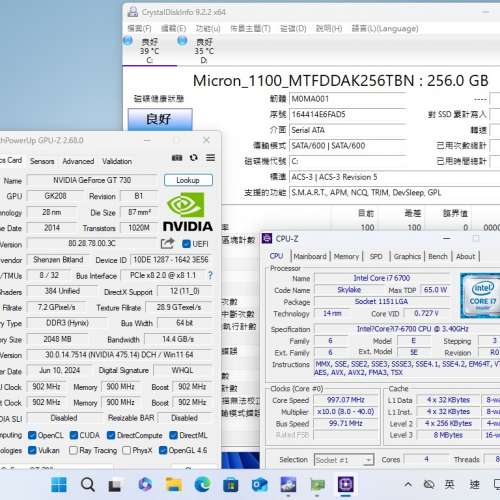Click the GPU name field NVIDIA GeForce GT 730
Image resolution: width=500 pixels, height=500 pixels.
point(92,180)
